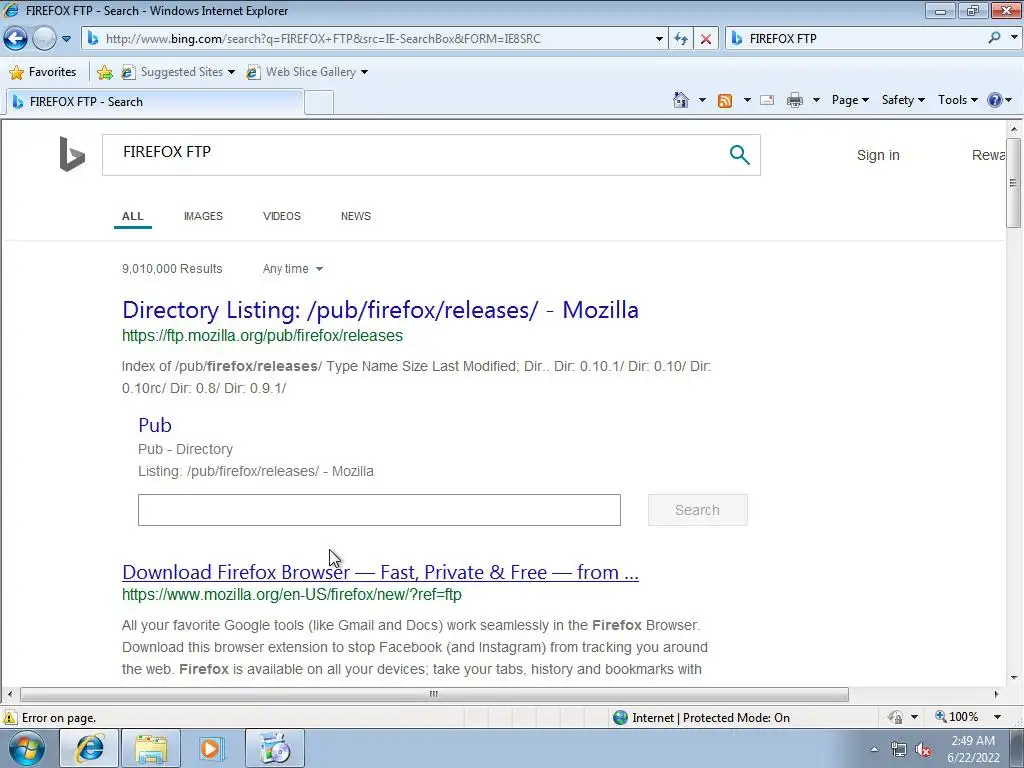The width and height of the screenshot is (1024, 768).
Task: Open Download Firefox Browser result link
Action: coord(380,572)
